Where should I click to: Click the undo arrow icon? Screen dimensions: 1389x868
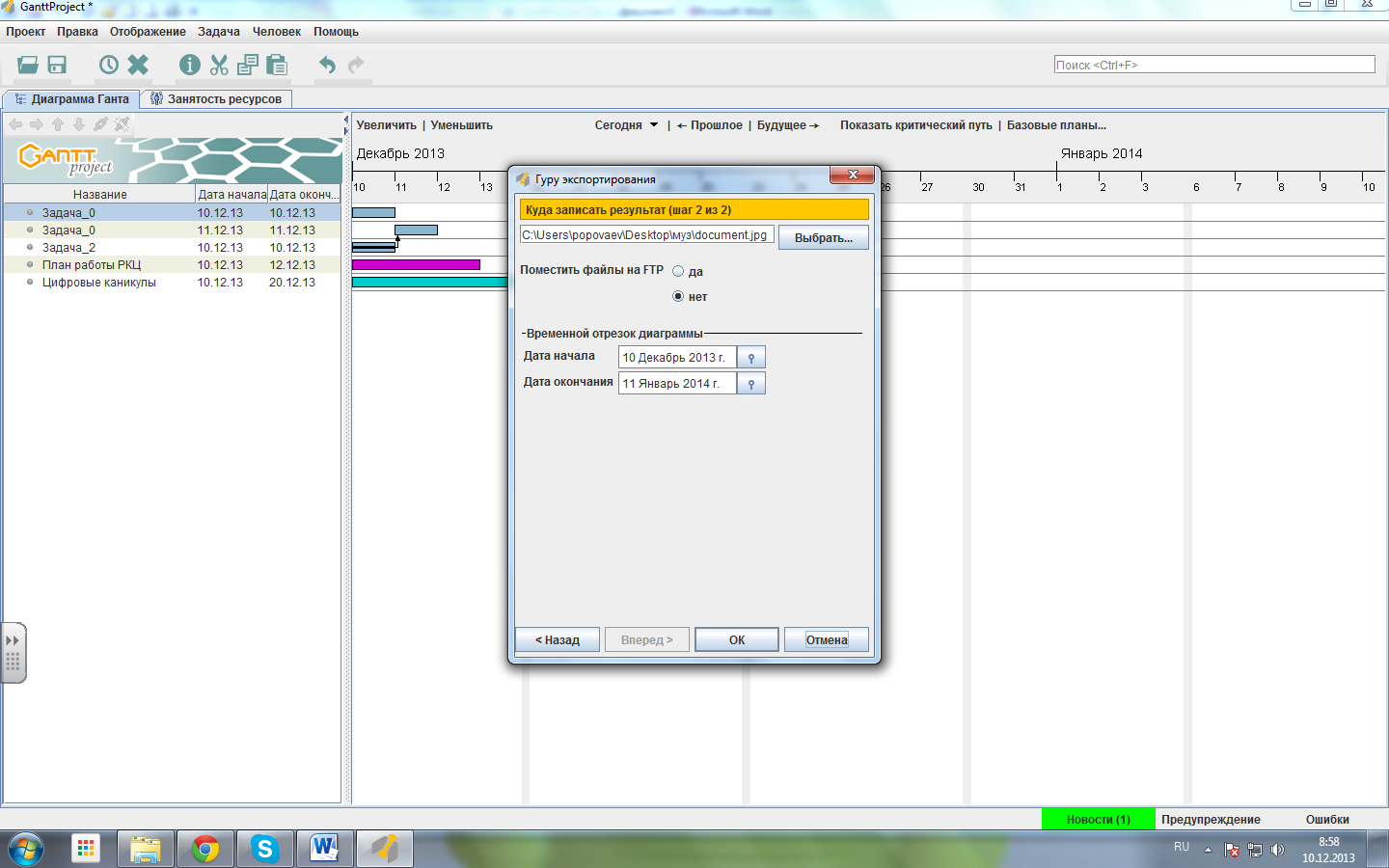pyautogui.click(x=328, y=65)
